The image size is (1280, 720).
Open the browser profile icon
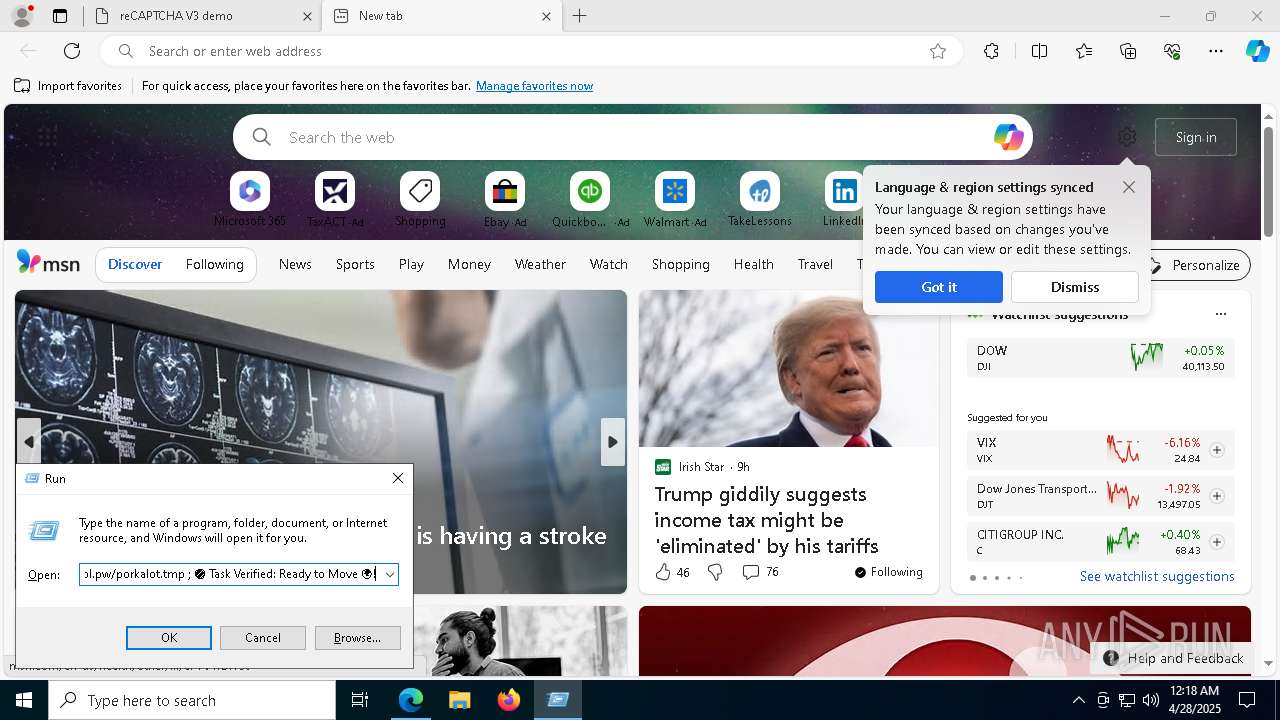click(x=22, y=16)
